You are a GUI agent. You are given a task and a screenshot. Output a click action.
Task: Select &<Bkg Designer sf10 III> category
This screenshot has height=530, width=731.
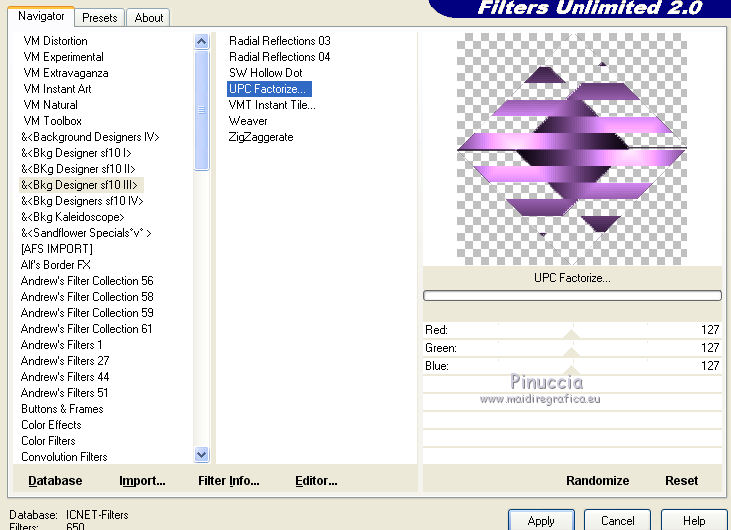coord(79,185)
